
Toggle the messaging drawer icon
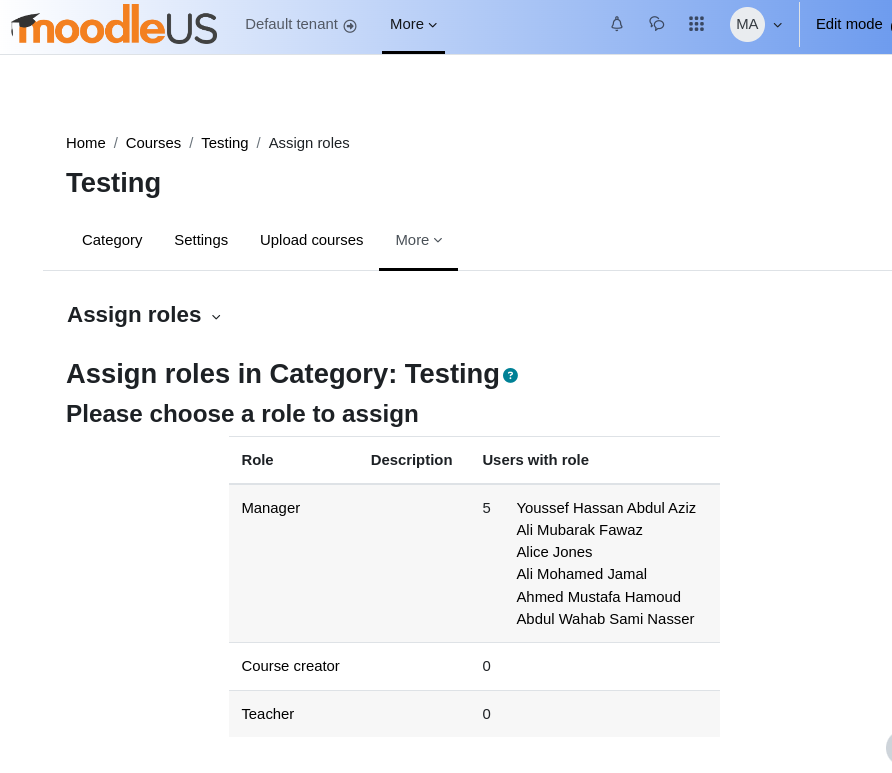[x=656, y=24]
